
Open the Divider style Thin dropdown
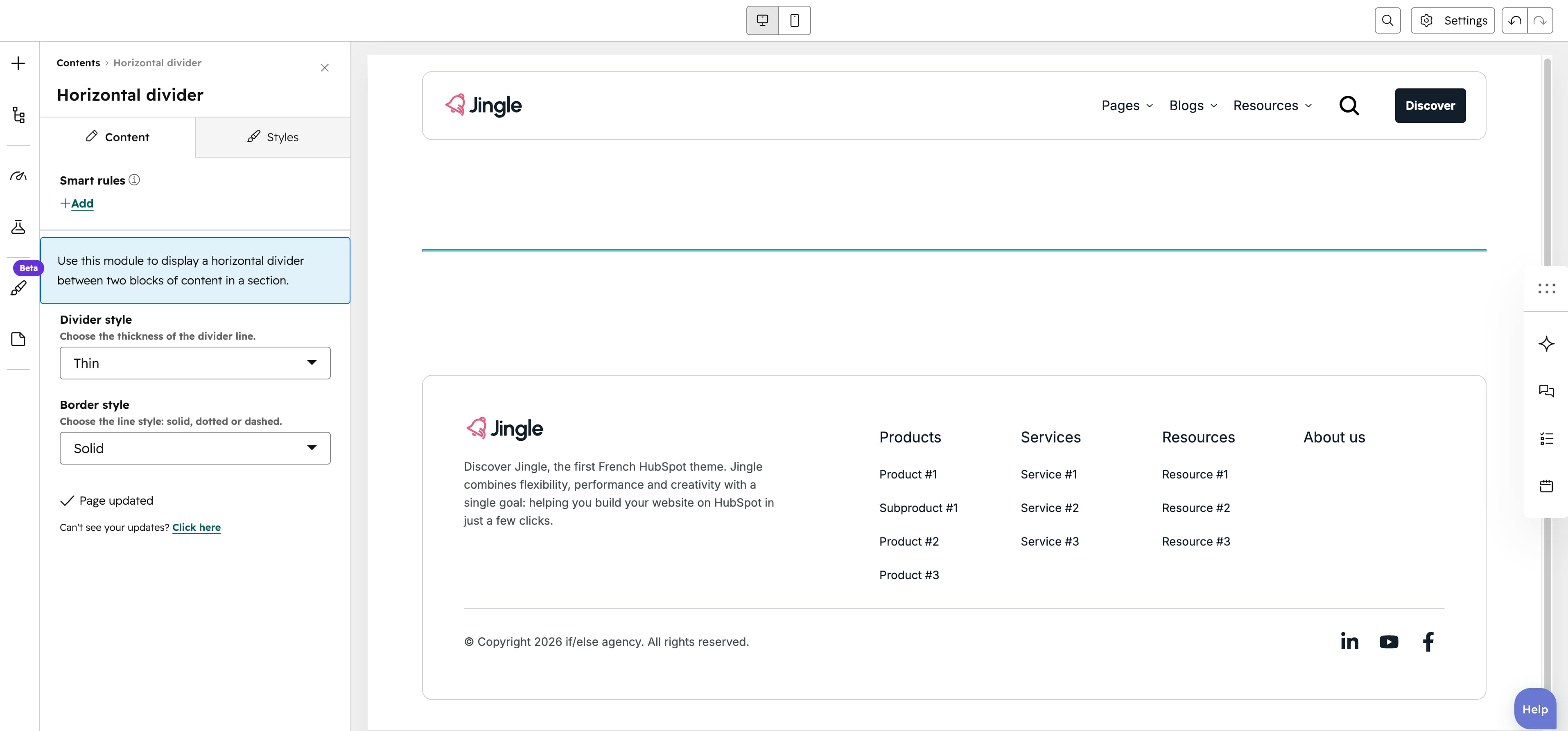point(195,363)
